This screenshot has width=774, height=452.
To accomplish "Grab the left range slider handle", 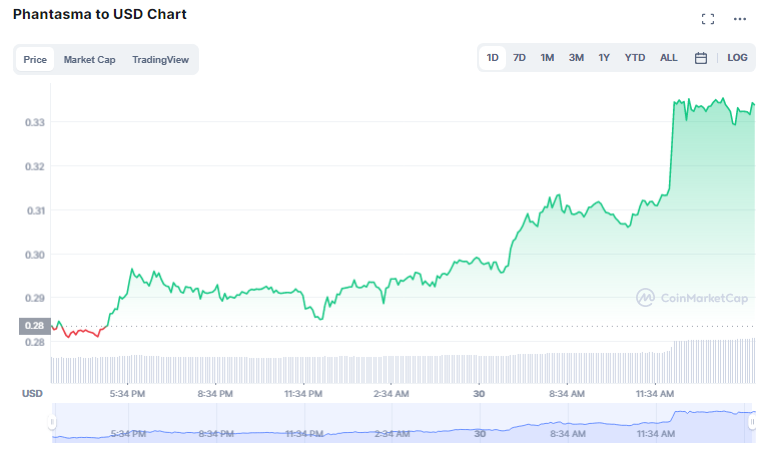I will (x=52, y=422).
